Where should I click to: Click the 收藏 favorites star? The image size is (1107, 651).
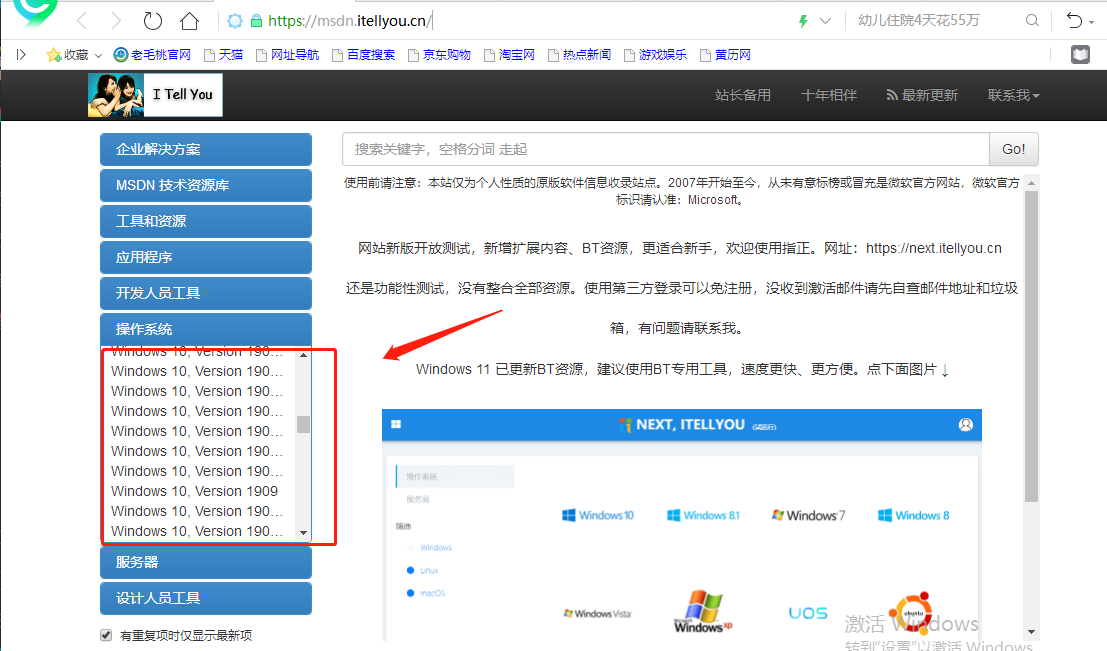pyautogui.click(x=54, y=54)
